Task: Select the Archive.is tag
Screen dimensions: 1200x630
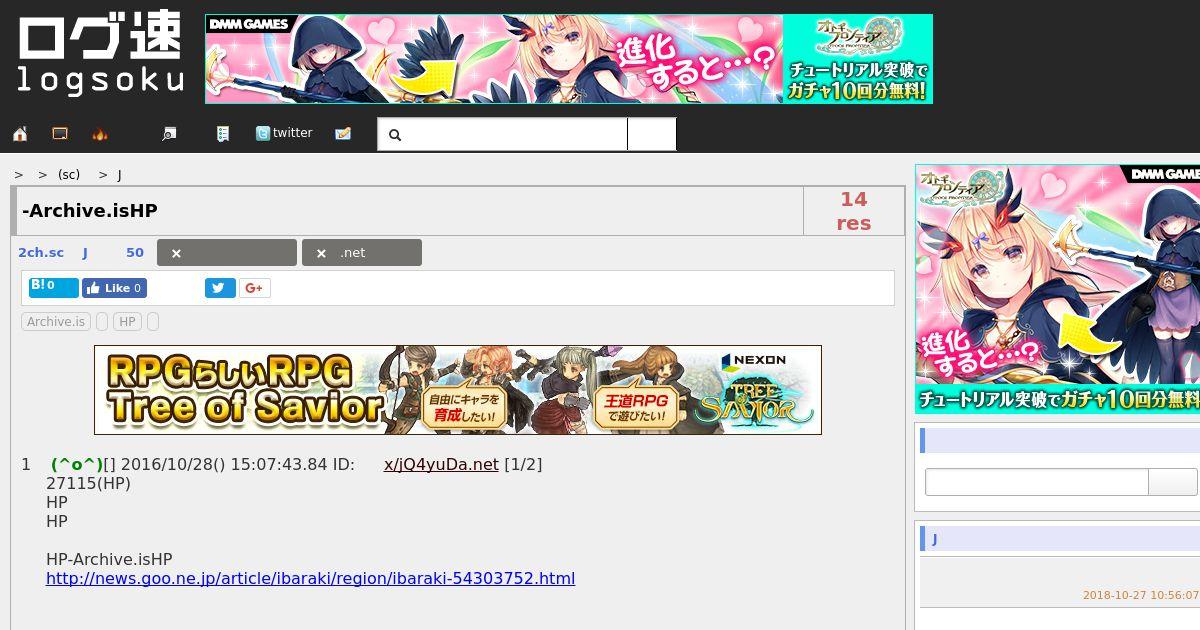Action: tap(56, 322)
